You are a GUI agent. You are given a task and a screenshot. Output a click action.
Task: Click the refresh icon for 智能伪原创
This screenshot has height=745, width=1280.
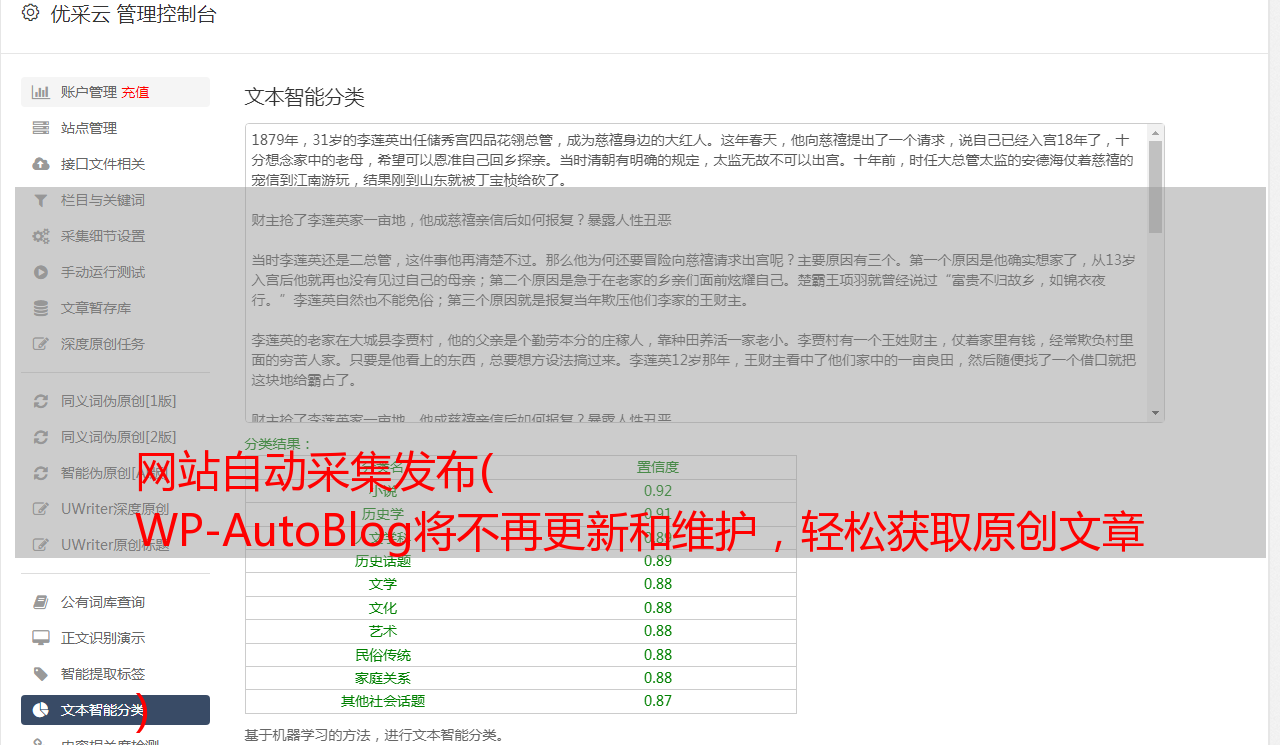[41, 473]
